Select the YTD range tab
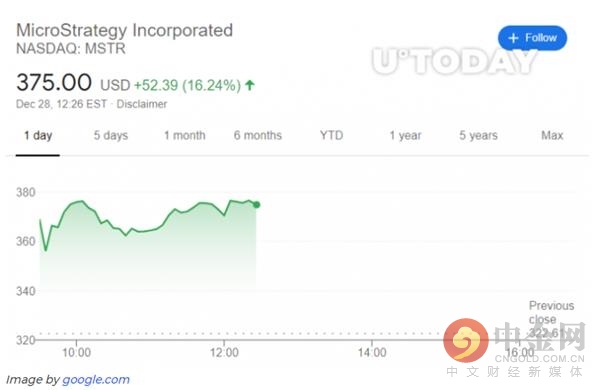The image size is (600, 390). coord(331,135)
